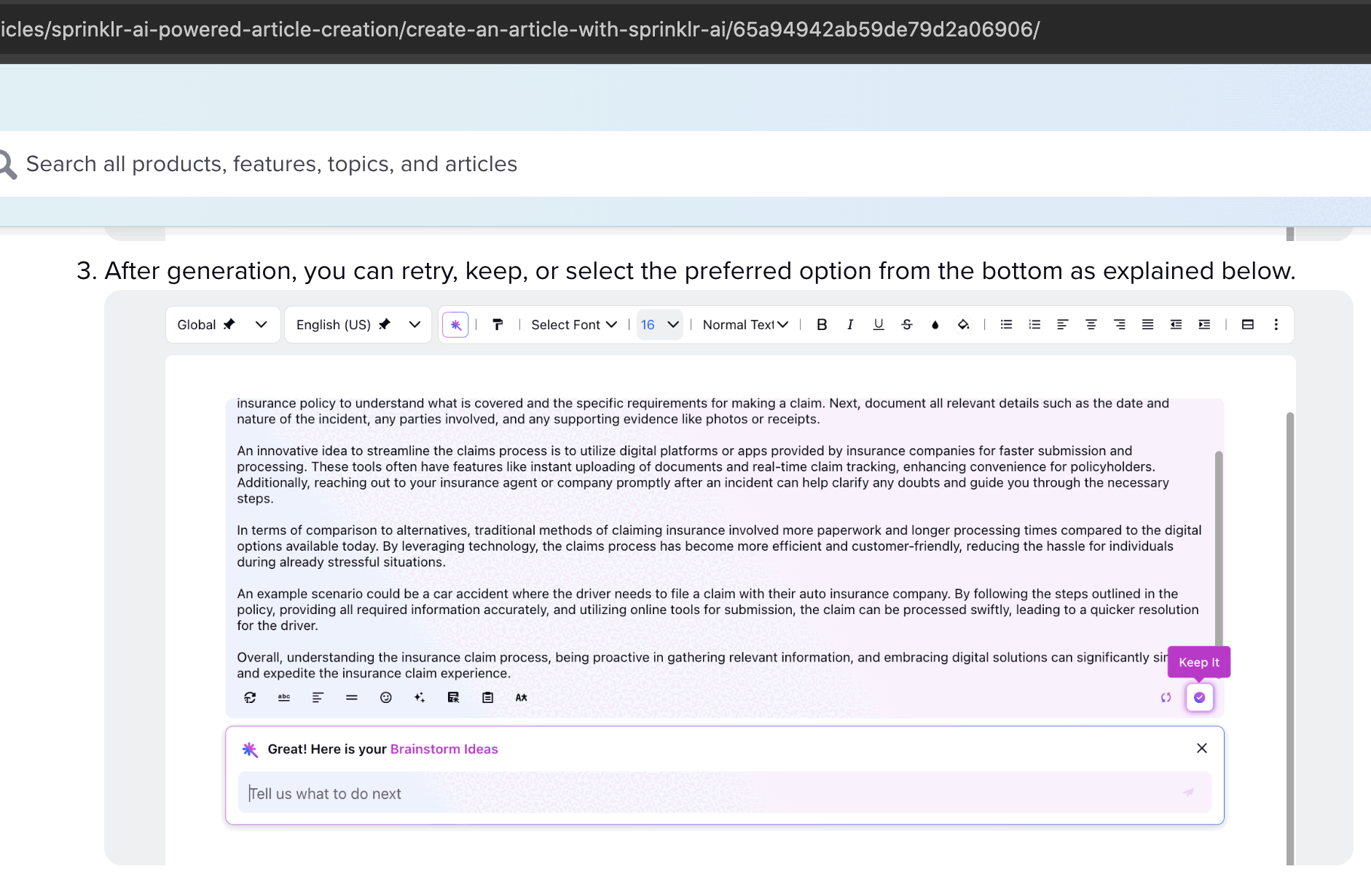The image size is (1371, 896).
Task: Click the translate text icon
Action: (x=522, y=698)
